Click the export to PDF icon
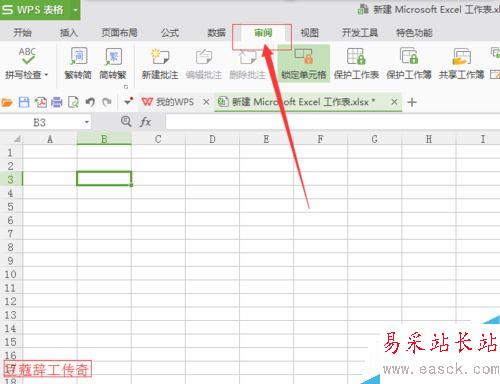500x384 pixels. (41, 102)
